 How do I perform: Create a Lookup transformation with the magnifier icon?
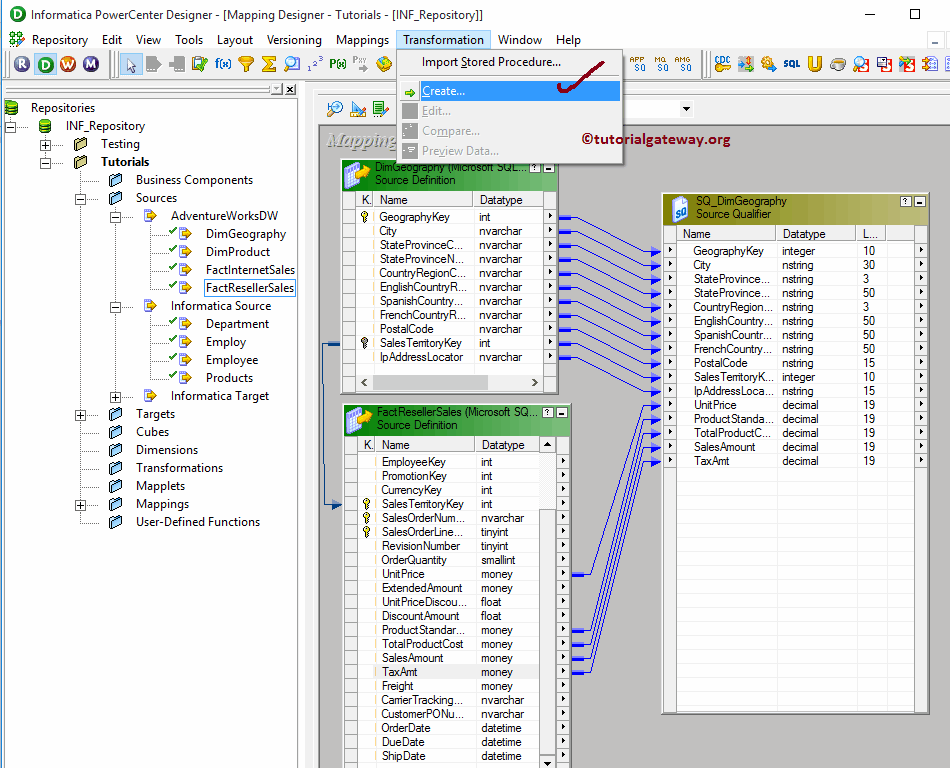291,63
